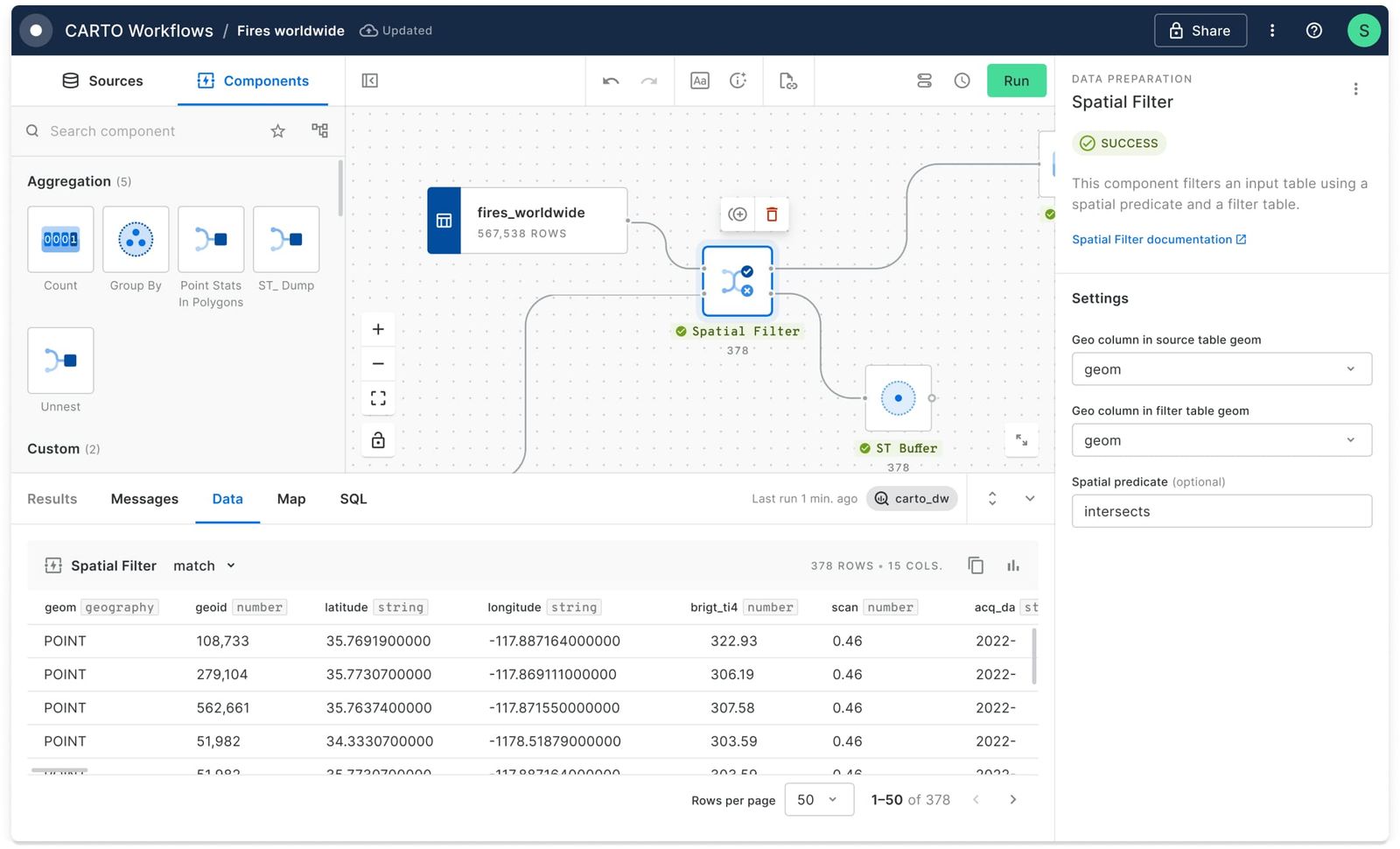Open the Spatial Filter documentation link
The image size is (1400, 849).
tap(1152, 239)
